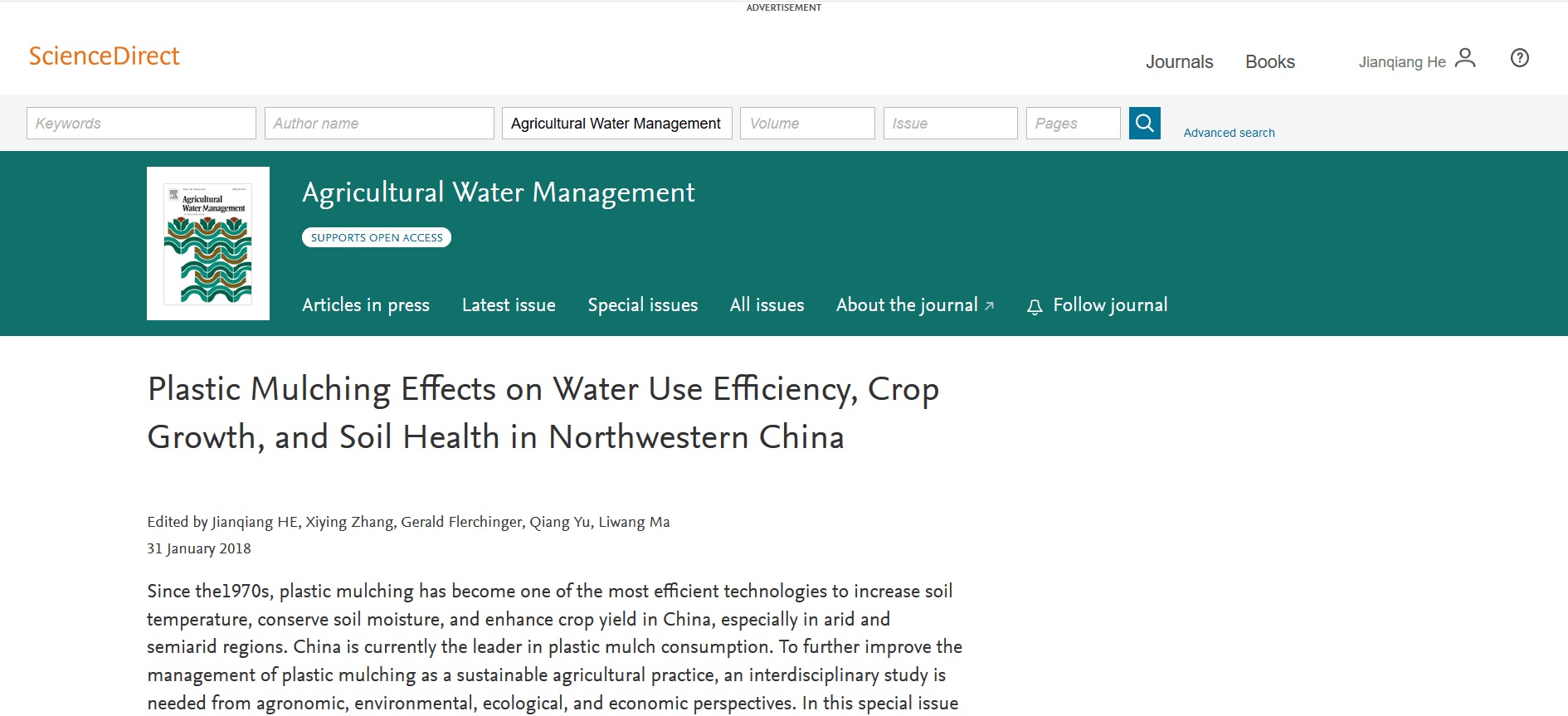Click the bell icon to follow journal
The image size is (1568, 716).
pos(1035,307)
